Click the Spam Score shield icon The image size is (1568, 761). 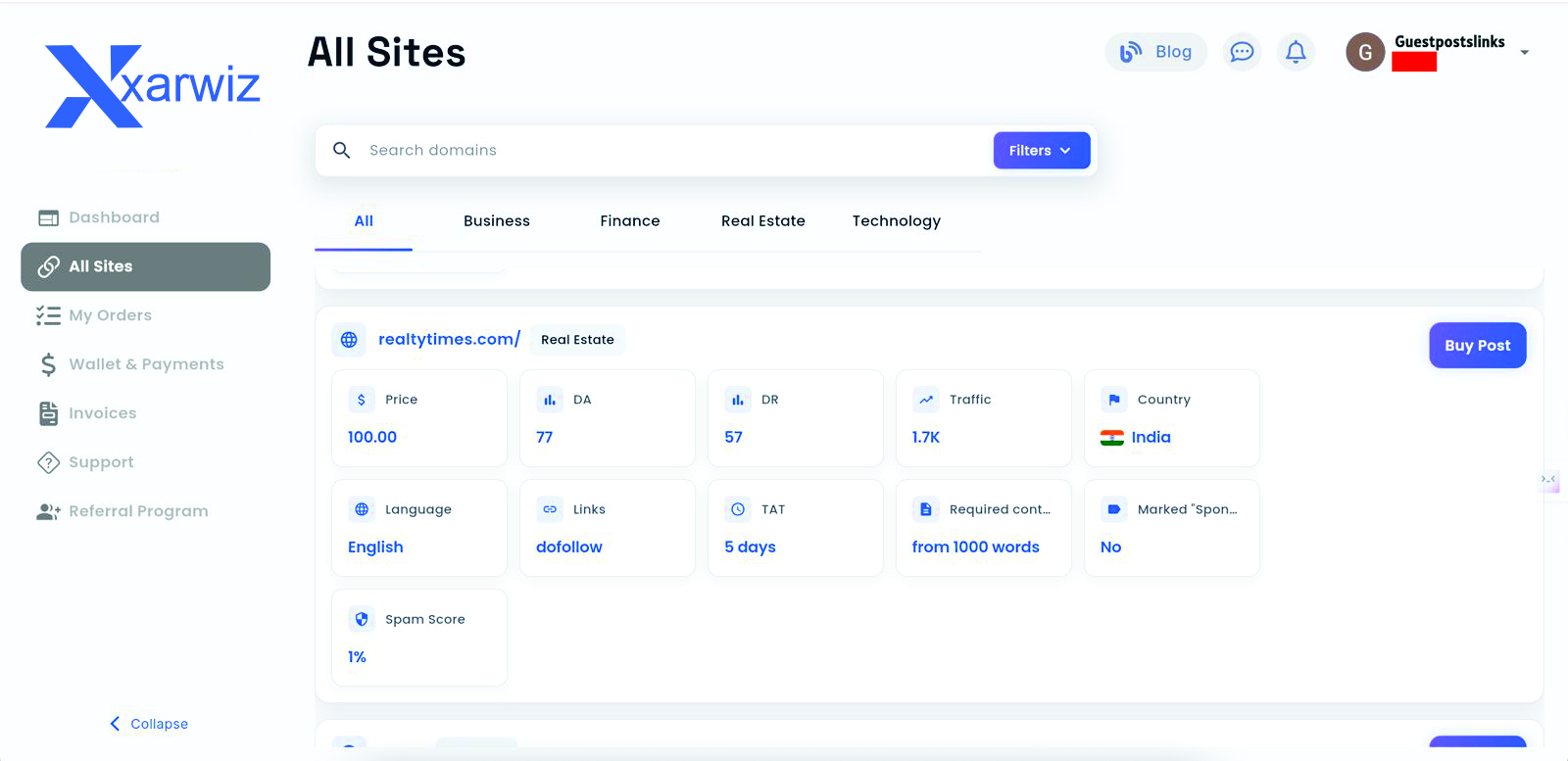coord(362,619)
